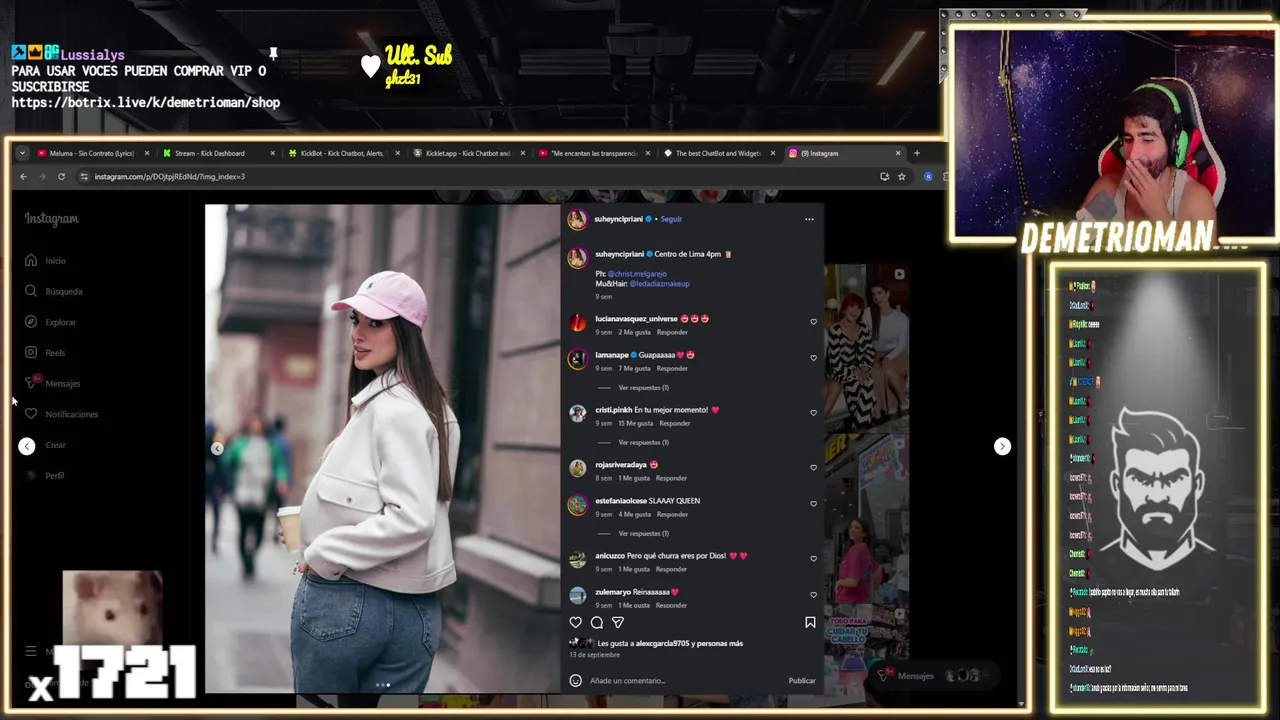Like zulemaryo's comment with heart
Image resolution: width=1280 pixels, height=720 pixels.
[x=813, y=595]
